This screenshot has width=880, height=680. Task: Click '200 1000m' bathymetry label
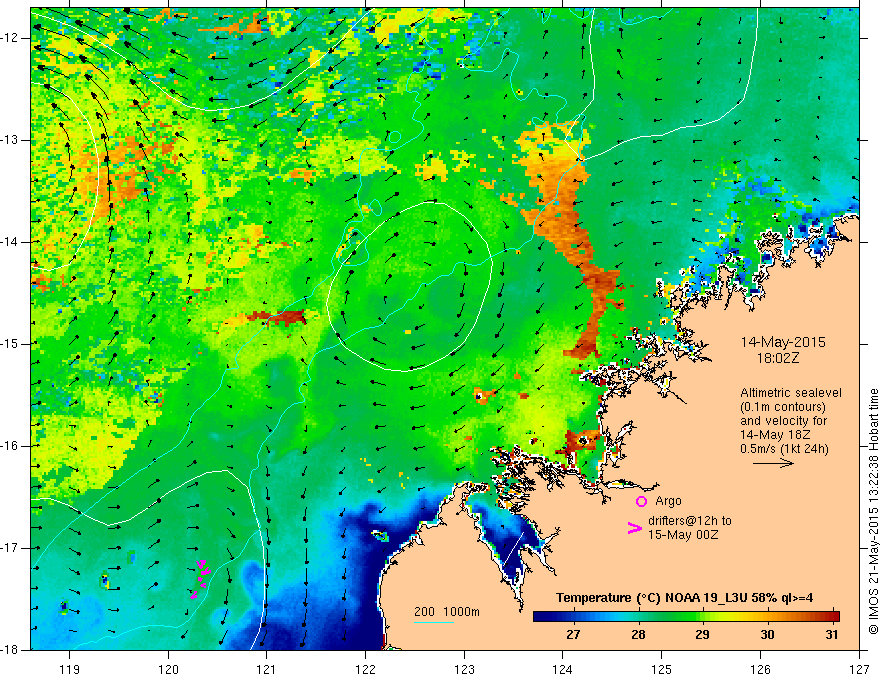[x=447, y=612]
